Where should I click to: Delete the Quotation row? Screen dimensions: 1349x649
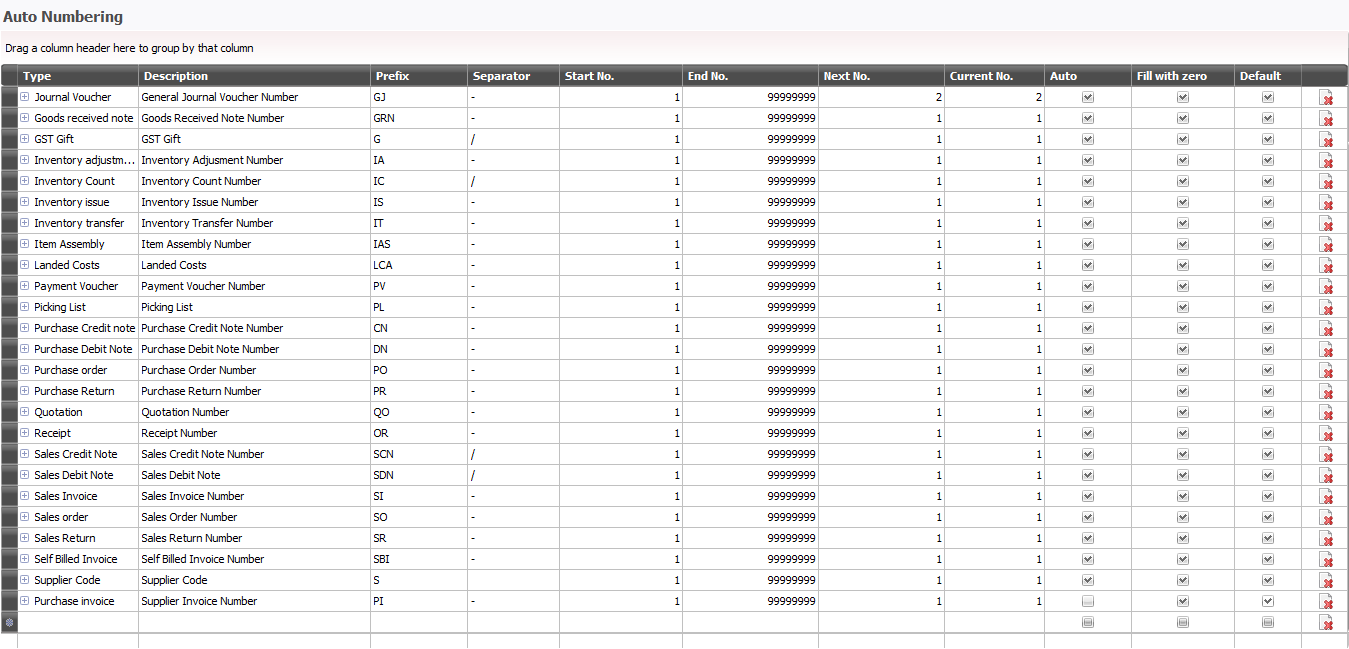(1327, 413)
